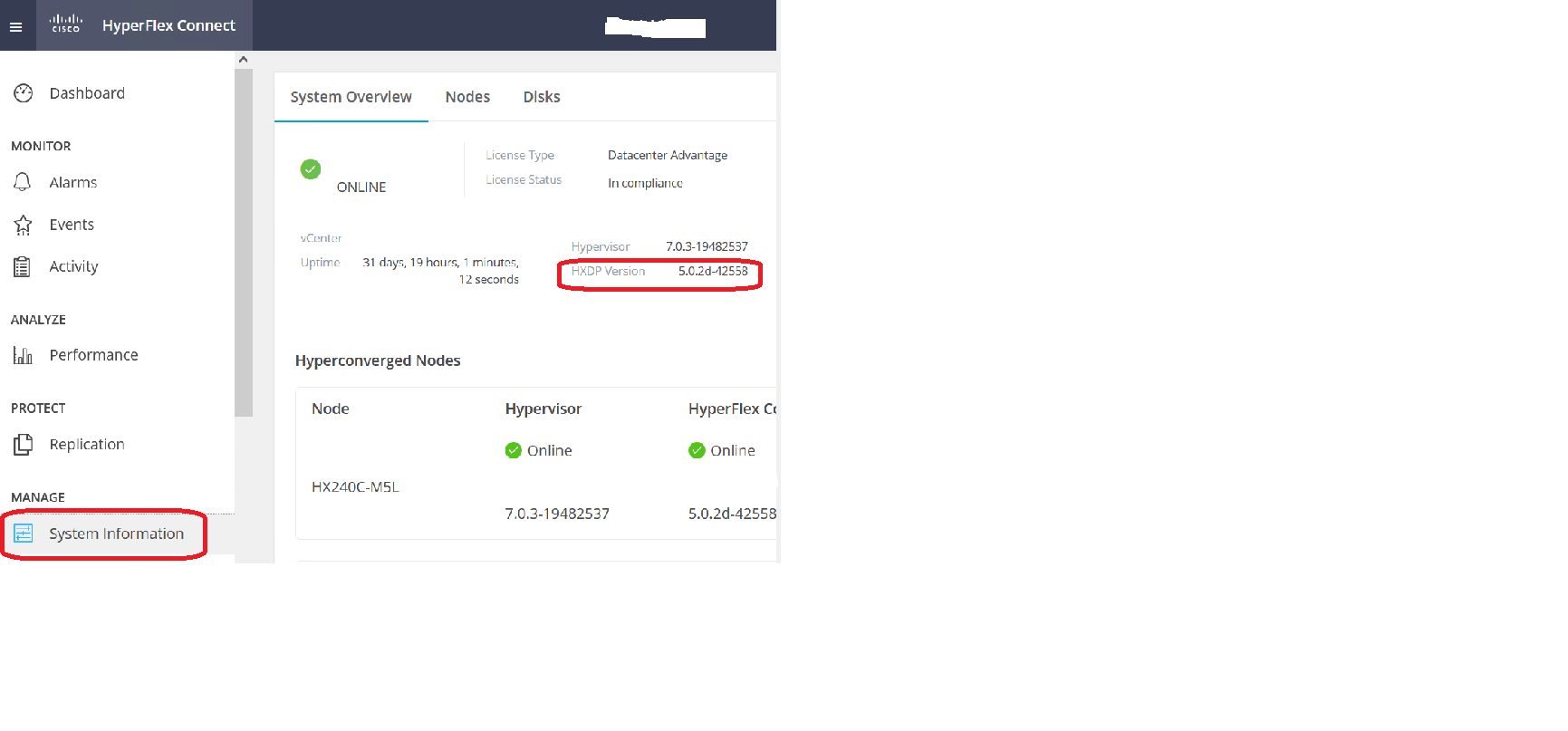Click Hypervisor Online green check icon
Image resolution: width=1568 pixels, height=731 pixels.
[514, 450]
